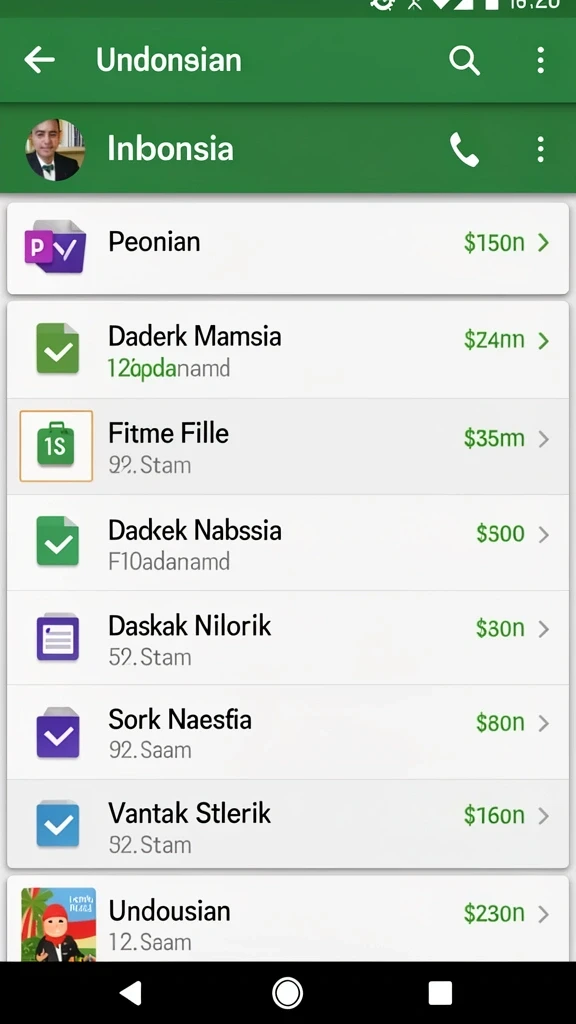This screenshot has width=576, height=1024.
Task: Open the Daskak Nilorik list entry
Action: pyautogui.click(x=288, y=638)
